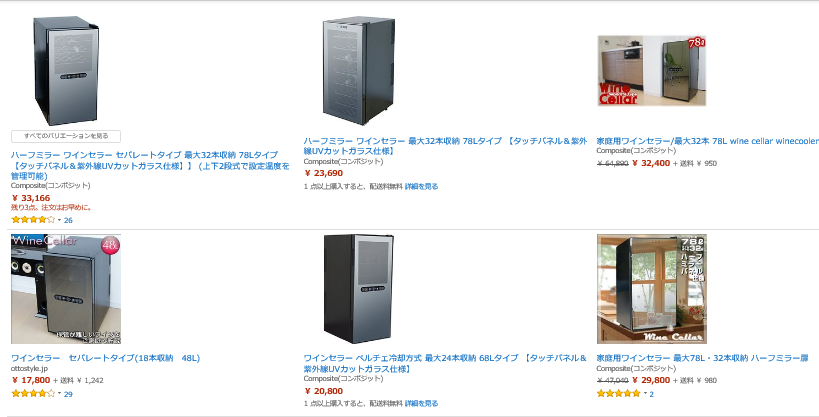Click '詳細を見る' under the ¥20,800 item
The width and height of the screenshot is (819, 417).
421,402
